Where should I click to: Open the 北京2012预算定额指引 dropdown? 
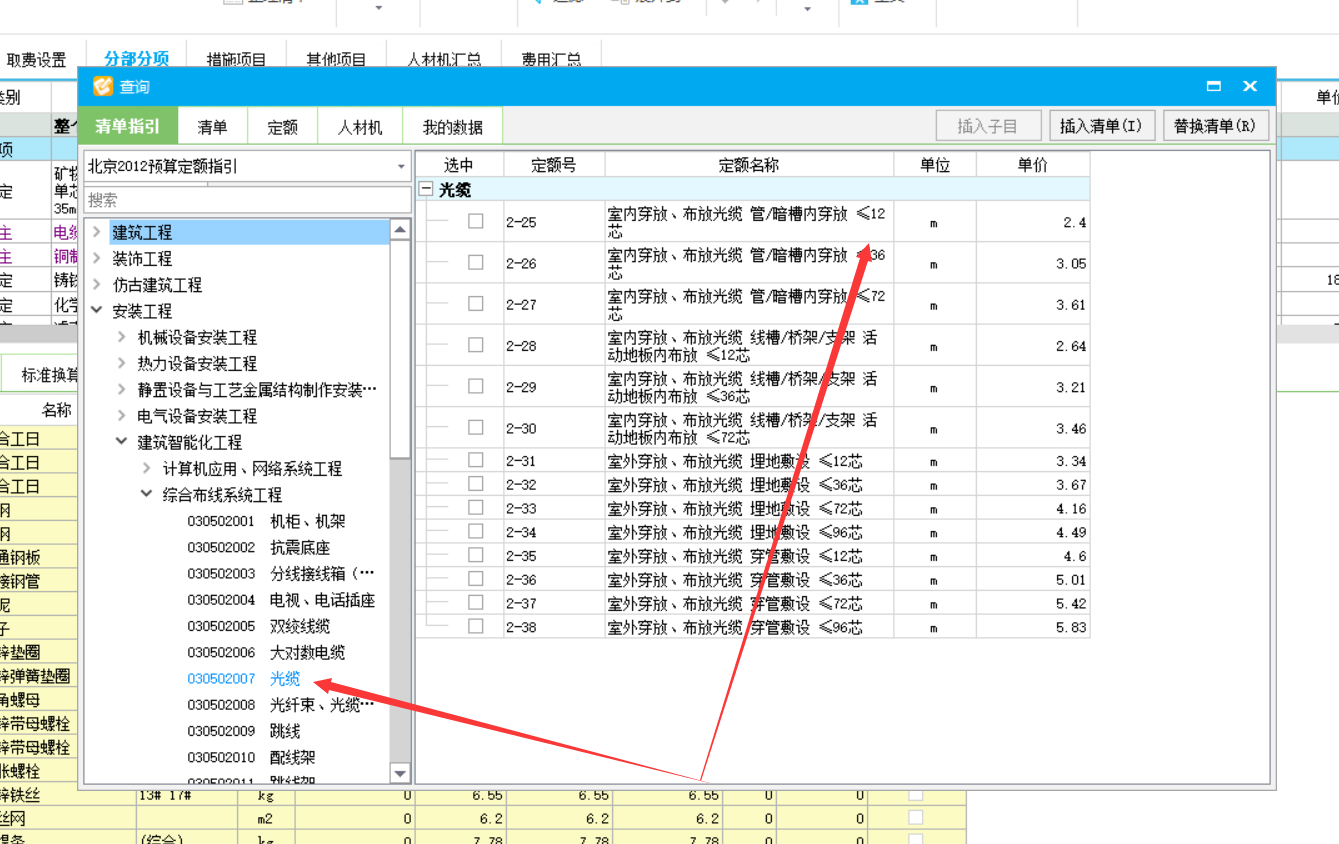[x=401, y=166]
